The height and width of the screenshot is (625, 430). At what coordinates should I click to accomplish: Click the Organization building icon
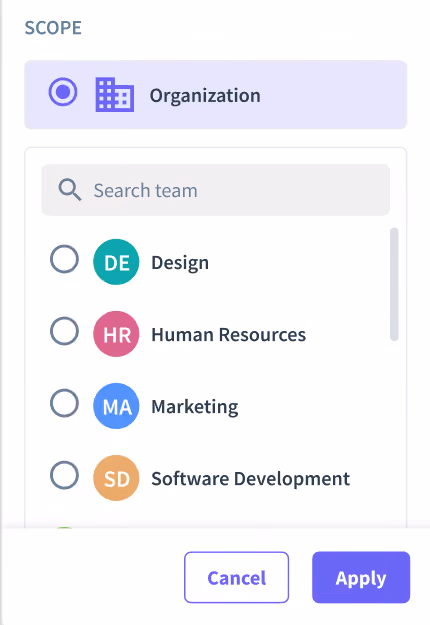coord(115,94)
